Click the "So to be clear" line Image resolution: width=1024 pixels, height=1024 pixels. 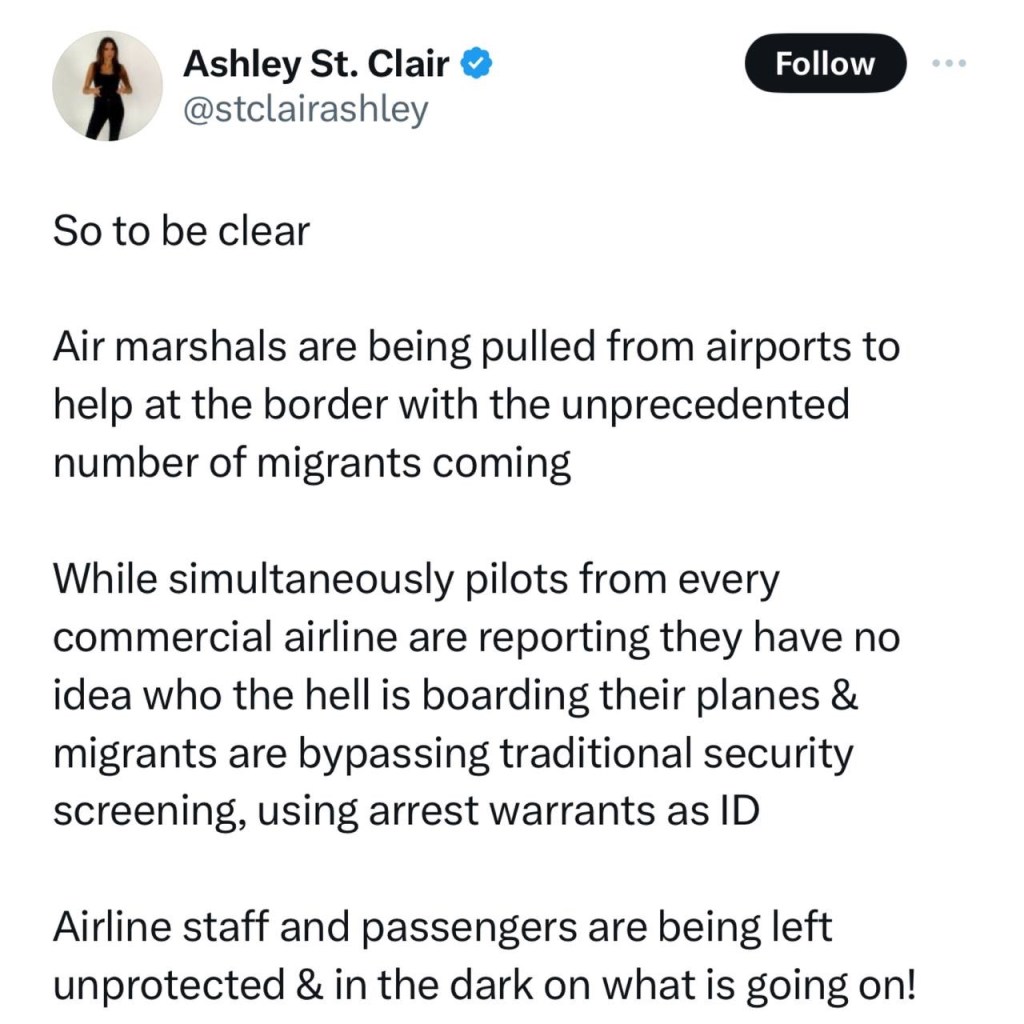[x=180, y=232]
